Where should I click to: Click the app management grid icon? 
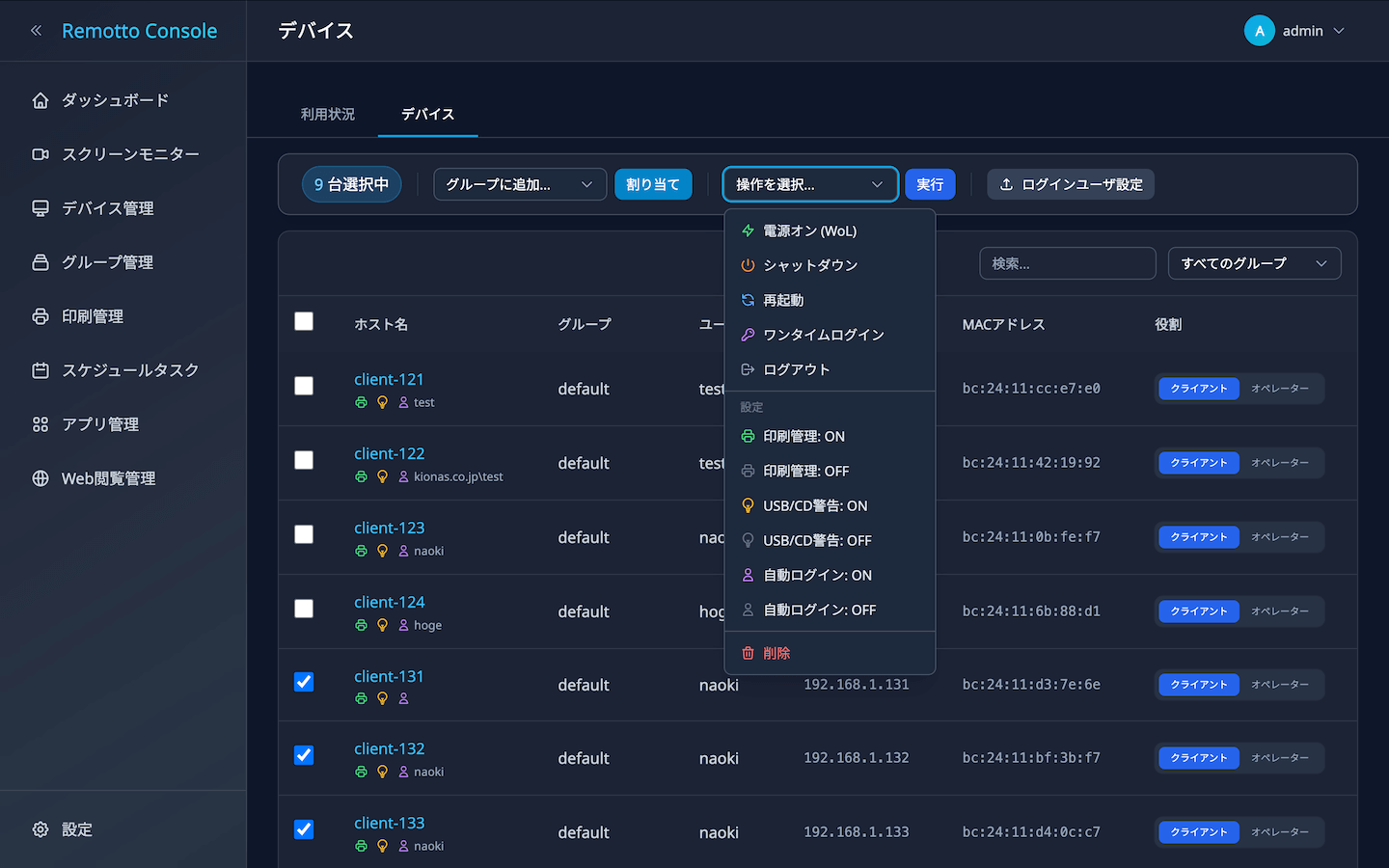[x=41, y=424]
